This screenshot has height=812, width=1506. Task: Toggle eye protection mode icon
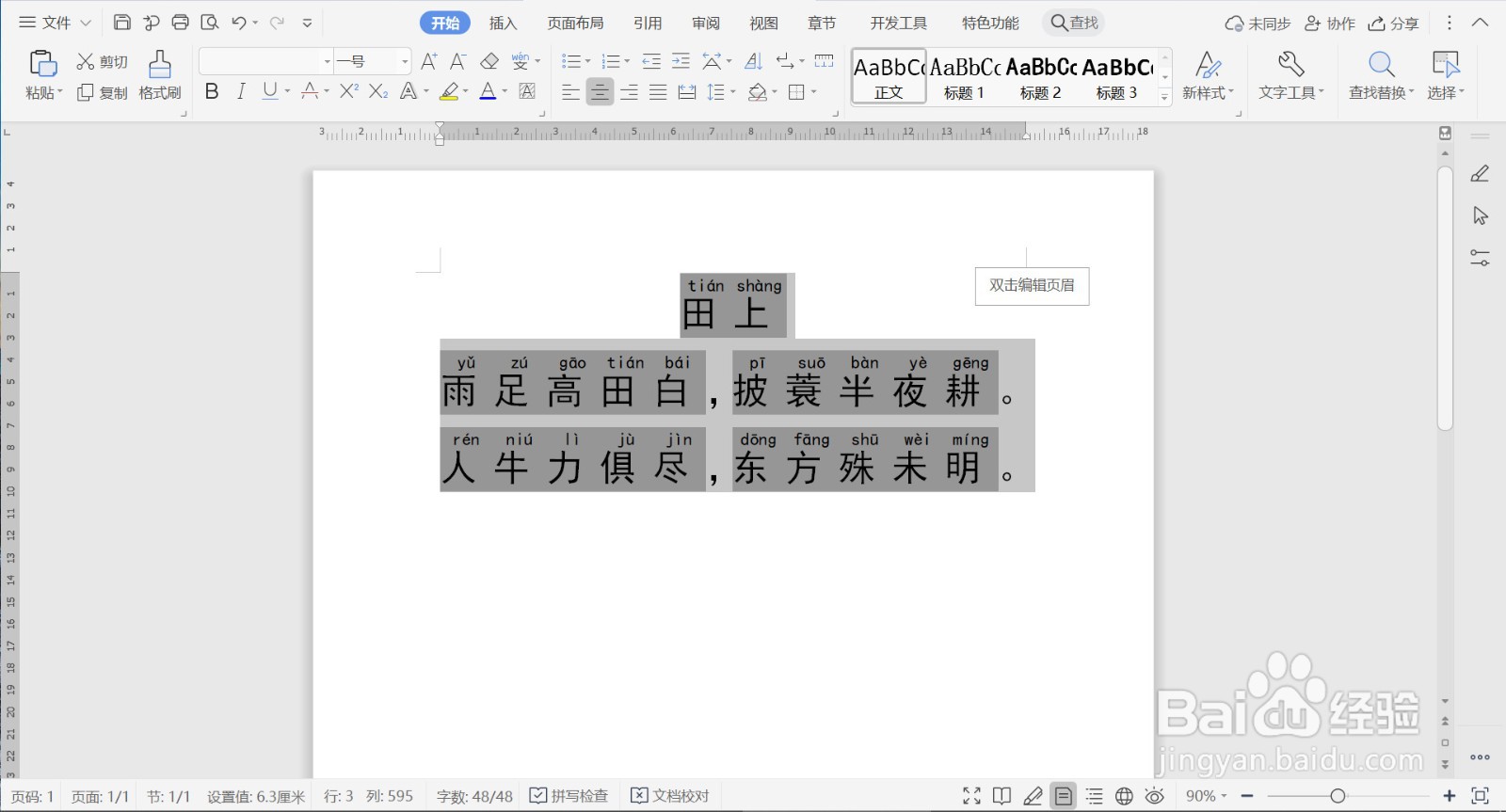click(x=1155, y=796)
